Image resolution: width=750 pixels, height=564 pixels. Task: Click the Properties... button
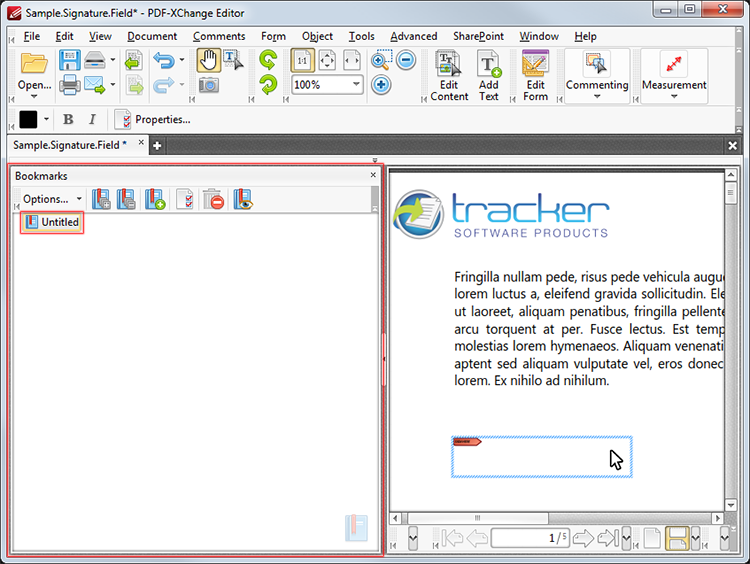click(153, 120)
